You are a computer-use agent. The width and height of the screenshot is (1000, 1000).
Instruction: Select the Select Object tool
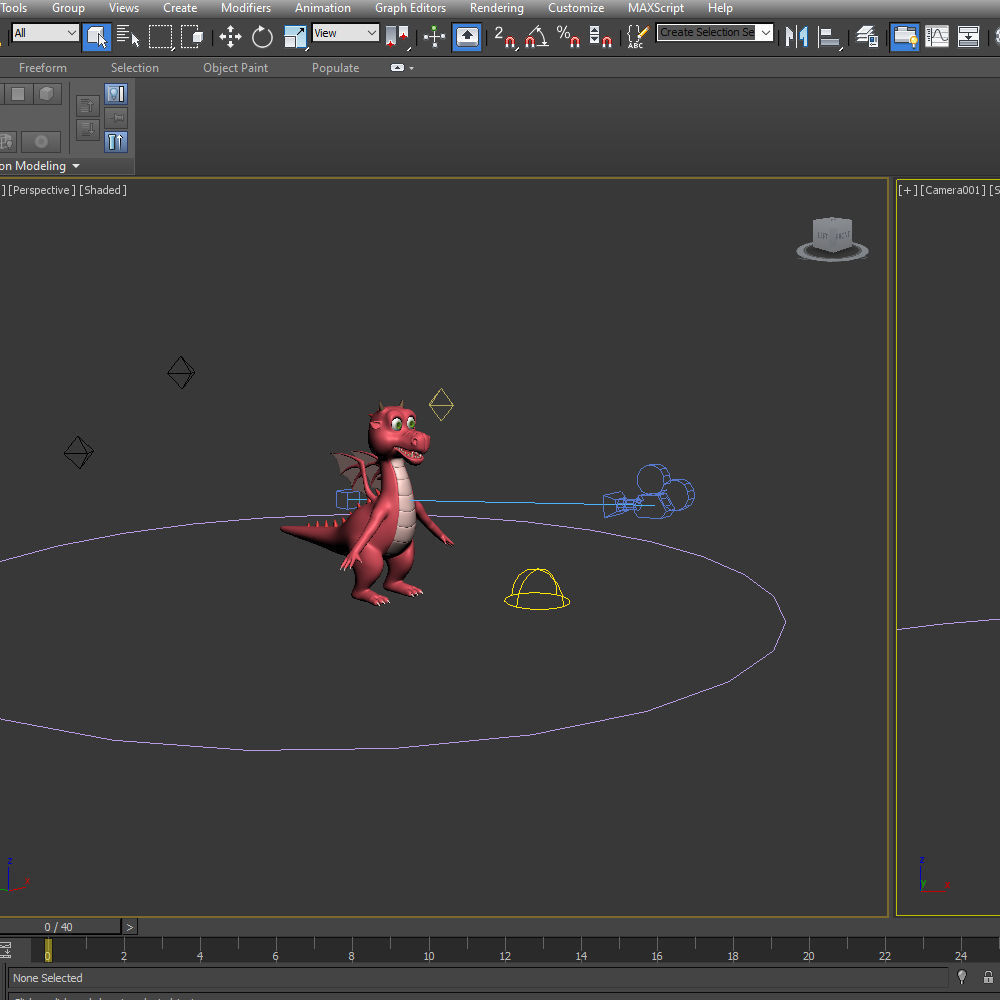click(96, 36)
